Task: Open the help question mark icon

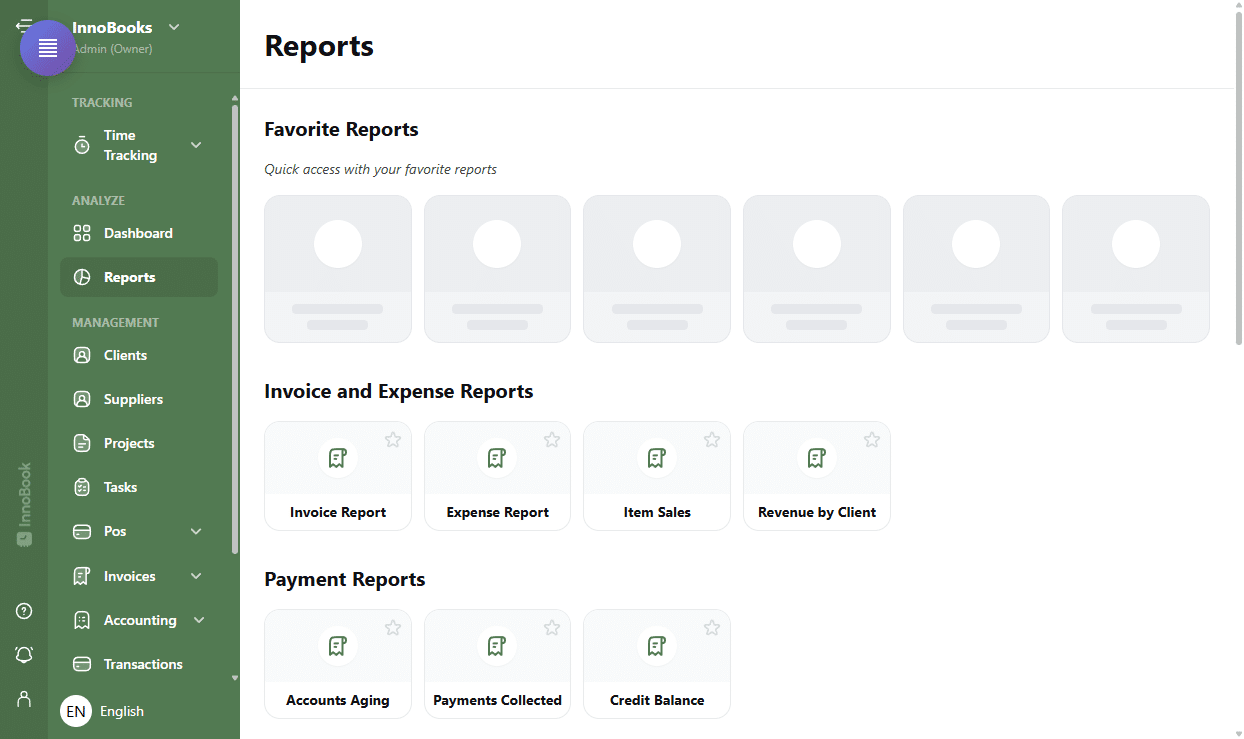Action: point(24,611)
